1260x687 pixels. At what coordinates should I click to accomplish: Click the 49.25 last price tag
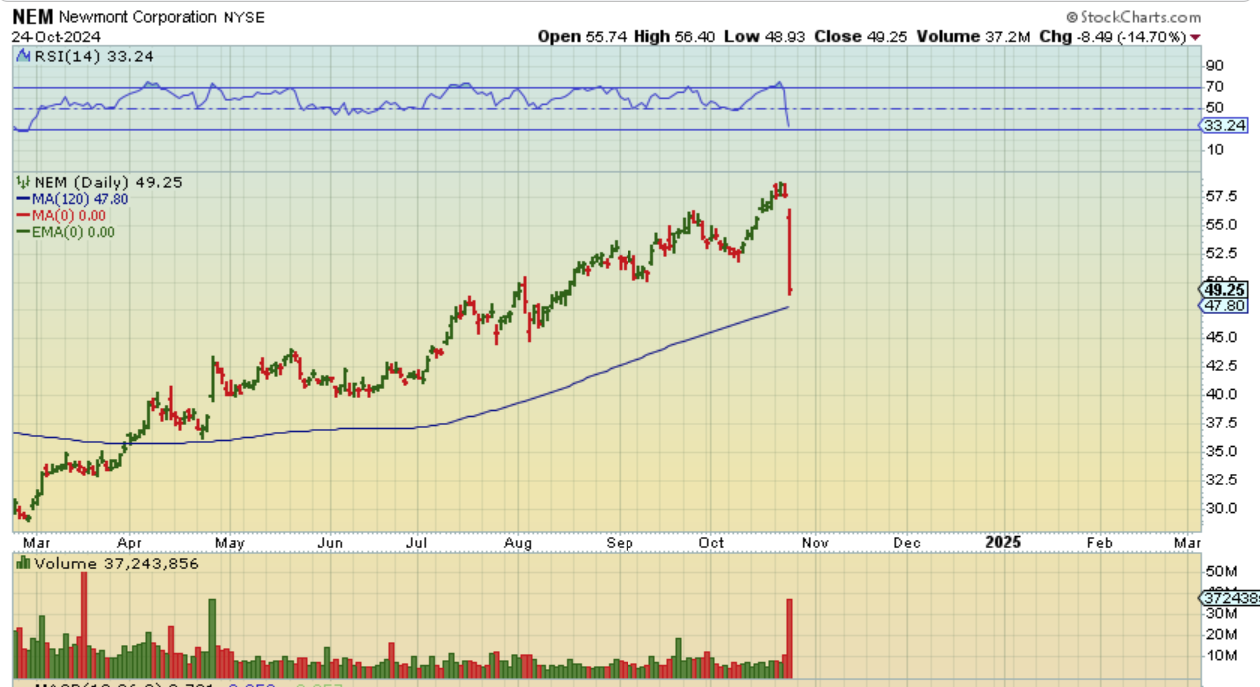click(x=1223, y=289)
